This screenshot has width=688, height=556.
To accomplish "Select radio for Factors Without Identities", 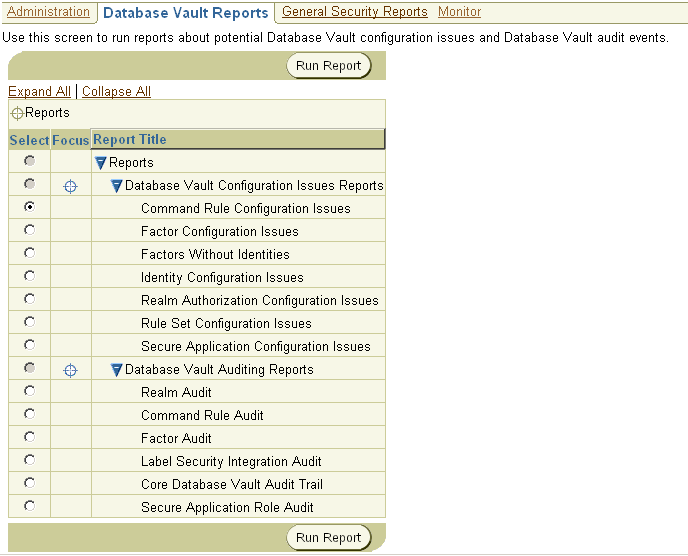I will (29, 253).
